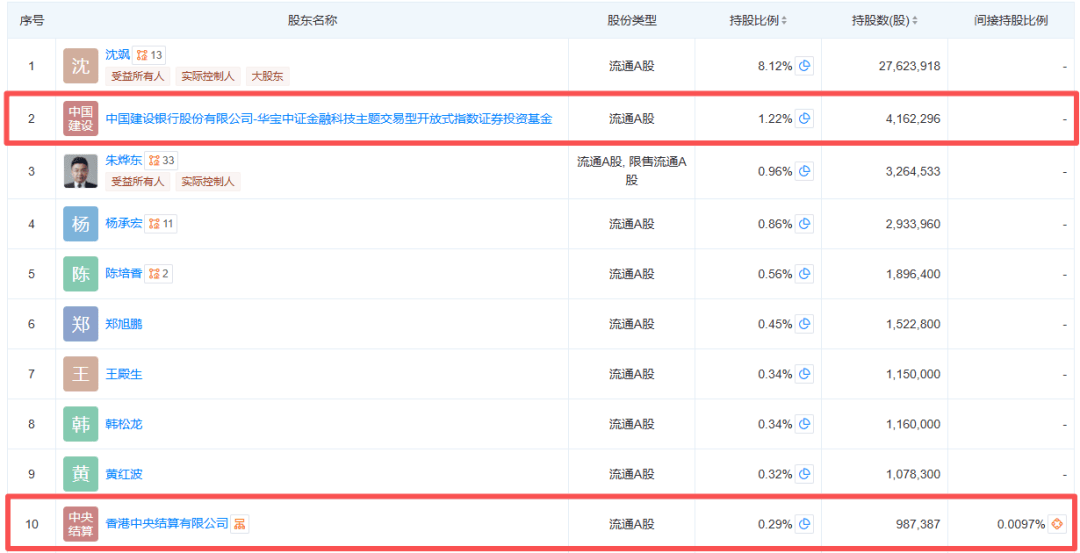1080x553 pixels.
Task: Click 杨 avatar in row 4
Action: [x=81, y=224]
